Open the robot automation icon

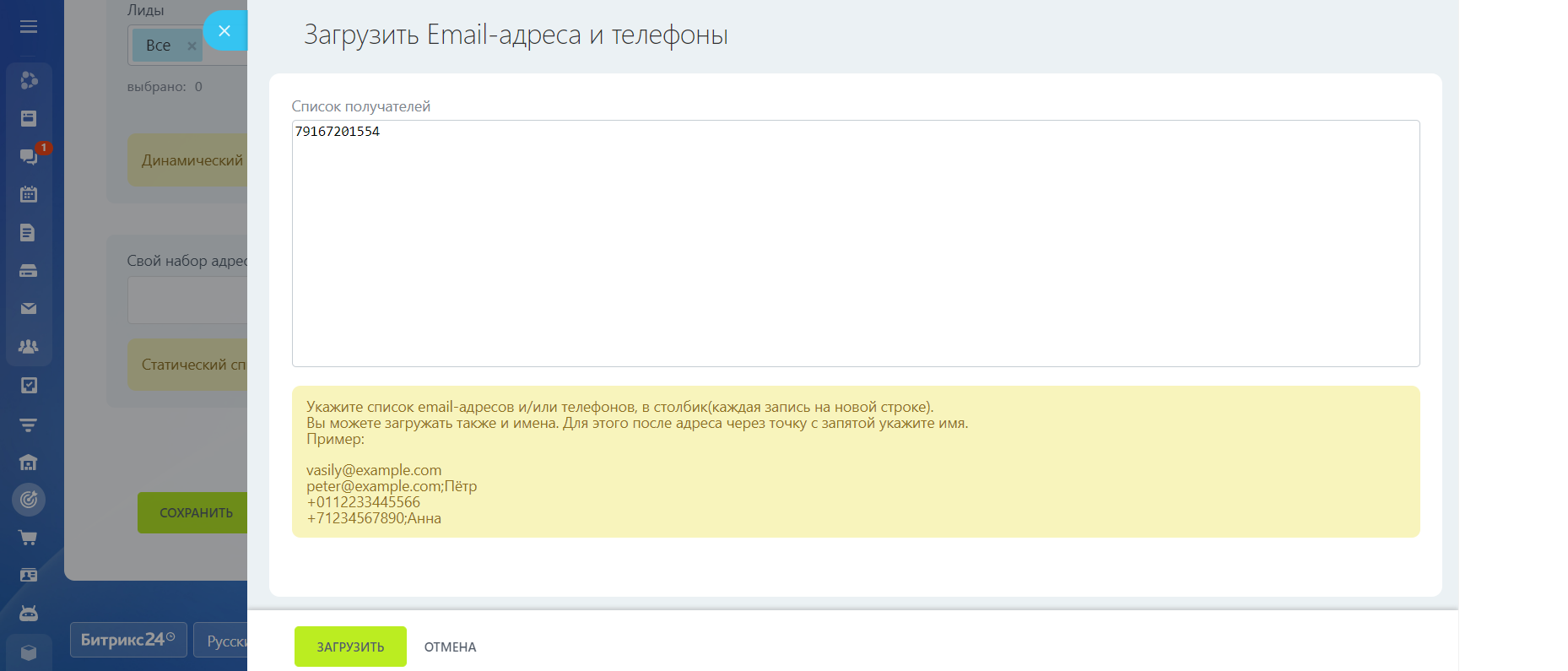pyautogui.click(x=29, y=614)
